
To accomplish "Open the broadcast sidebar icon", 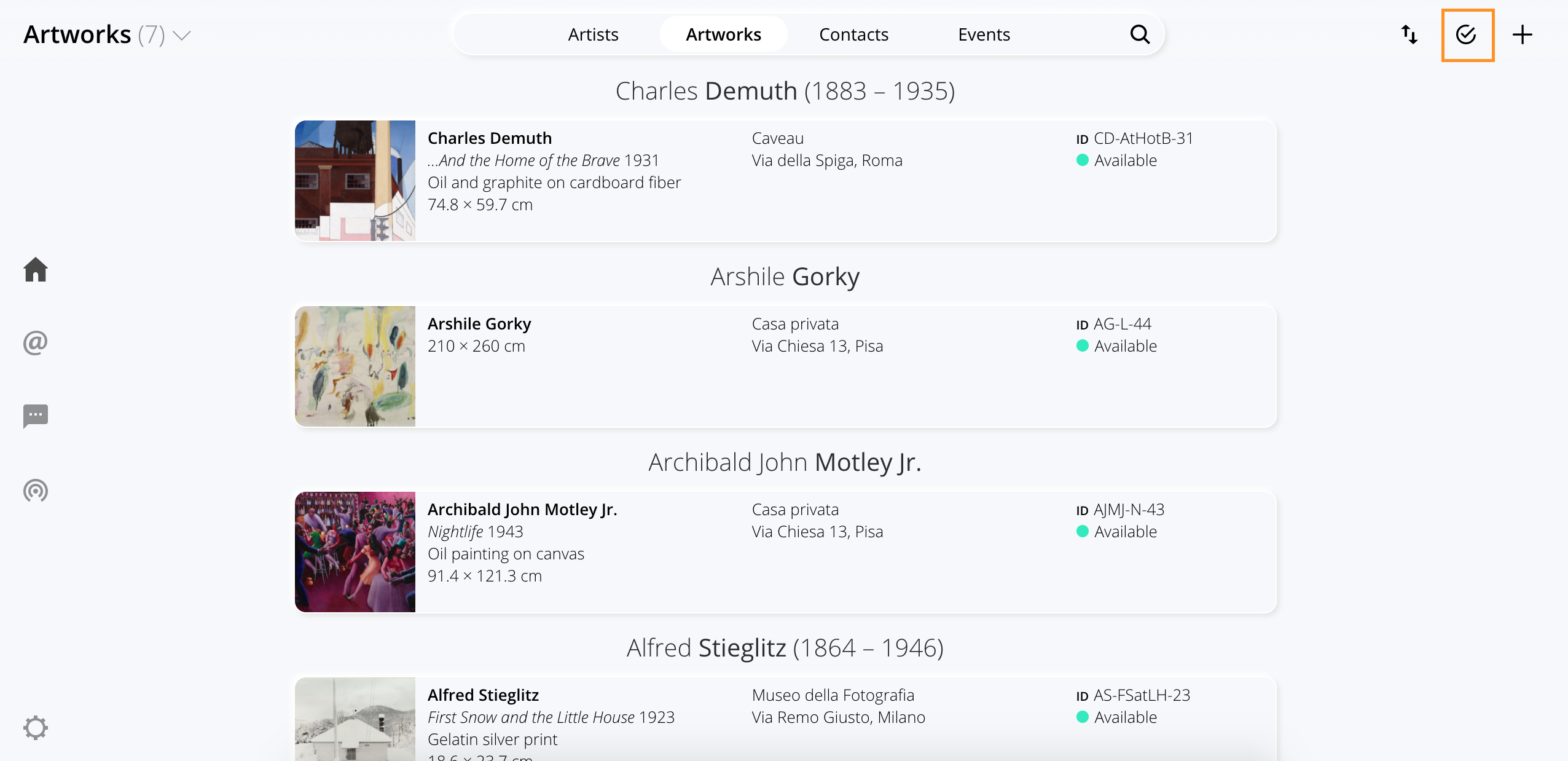I will (x=36, y=491).
